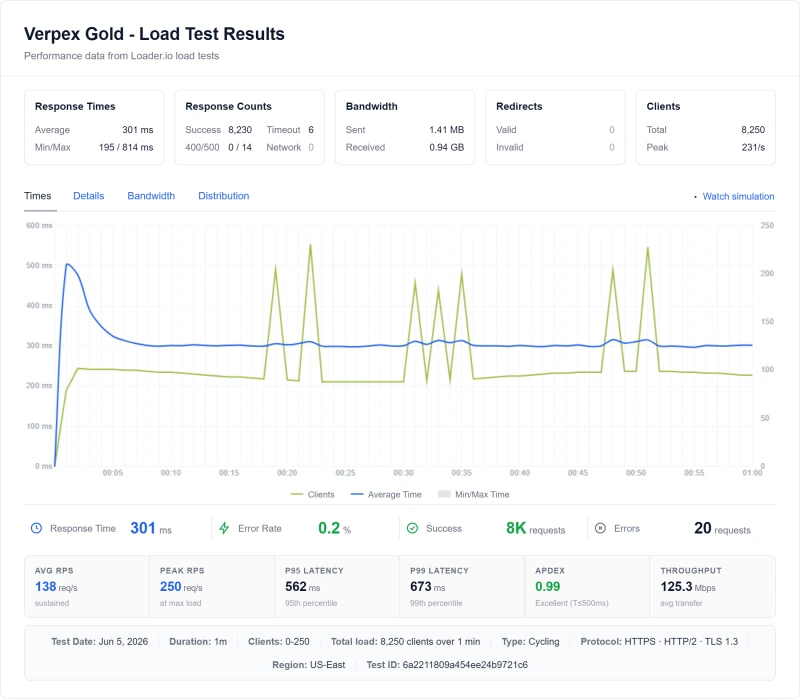Click the 00:30 marker on chart time axis

tap(403, 473)
